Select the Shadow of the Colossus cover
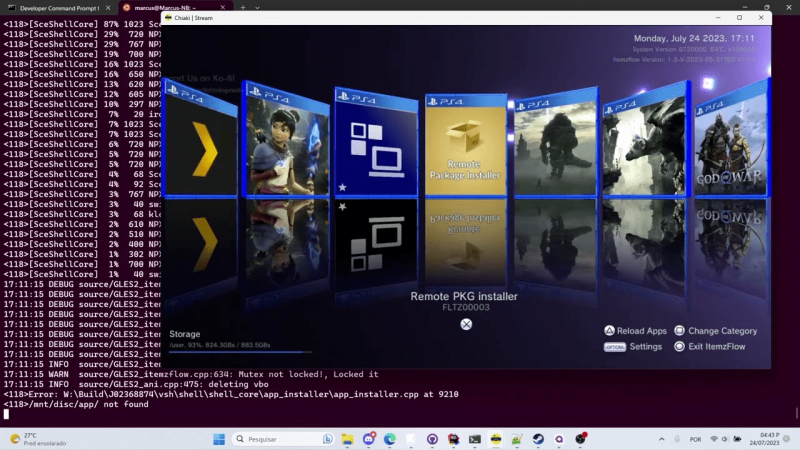The width and height of the screenshot is (800, 450). tap(555, 142)
